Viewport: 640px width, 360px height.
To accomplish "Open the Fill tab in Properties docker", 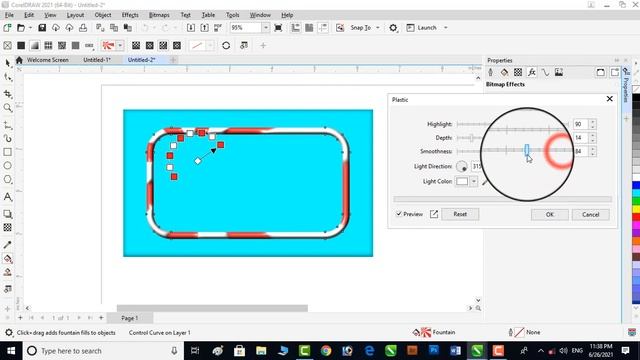I will pos(504,72).
